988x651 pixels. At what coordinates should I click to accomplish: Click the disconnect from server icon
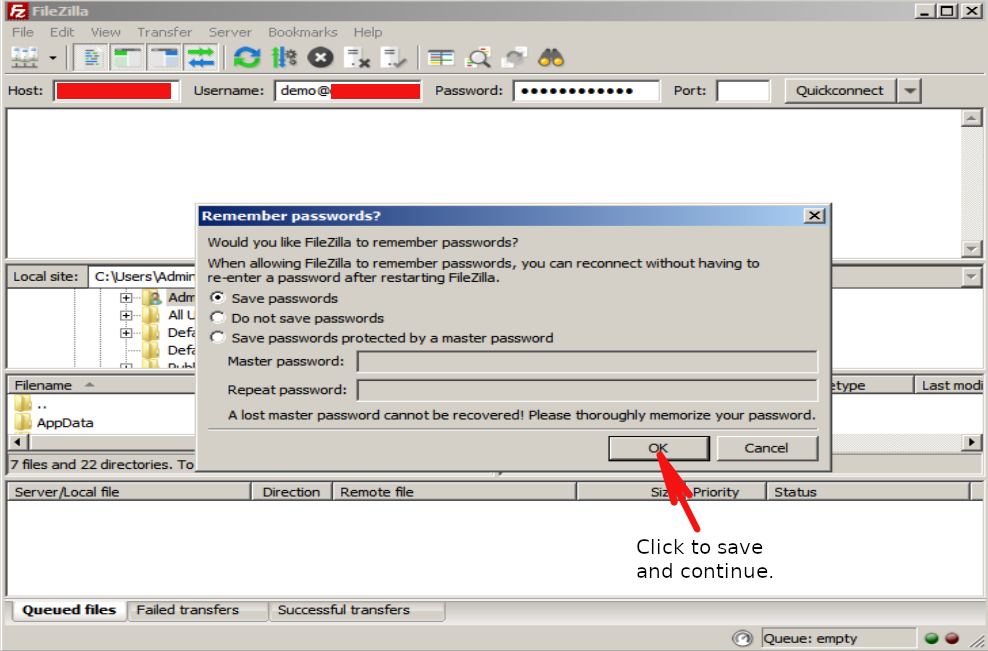pyautogui.click(x=357, y=58)
